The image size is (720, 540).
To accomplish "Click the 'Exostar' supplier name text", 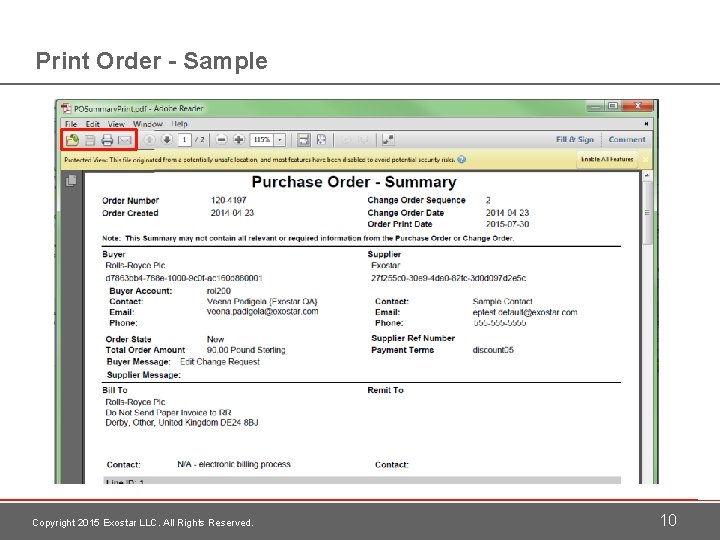I will (x=385, y=265).
